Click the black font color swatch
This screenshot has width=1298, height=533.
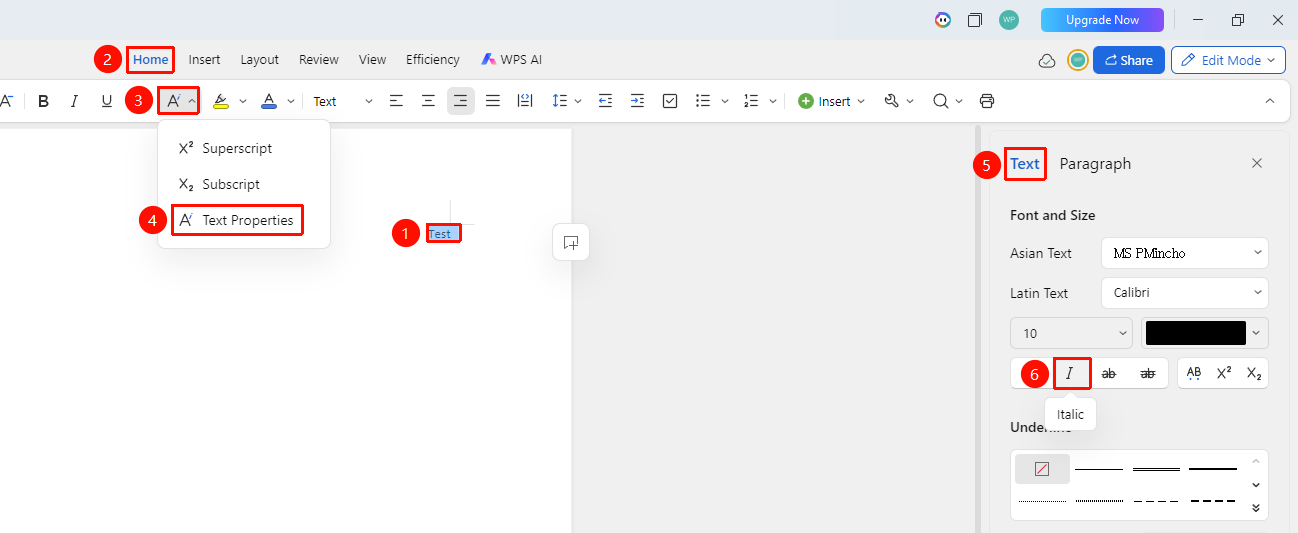(x=1196, y=333)
